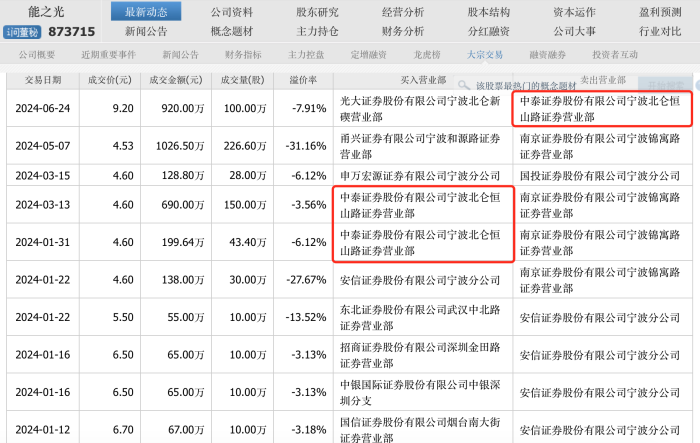
Task: View the 盈利预测 tab
Action: coord(658,12)
